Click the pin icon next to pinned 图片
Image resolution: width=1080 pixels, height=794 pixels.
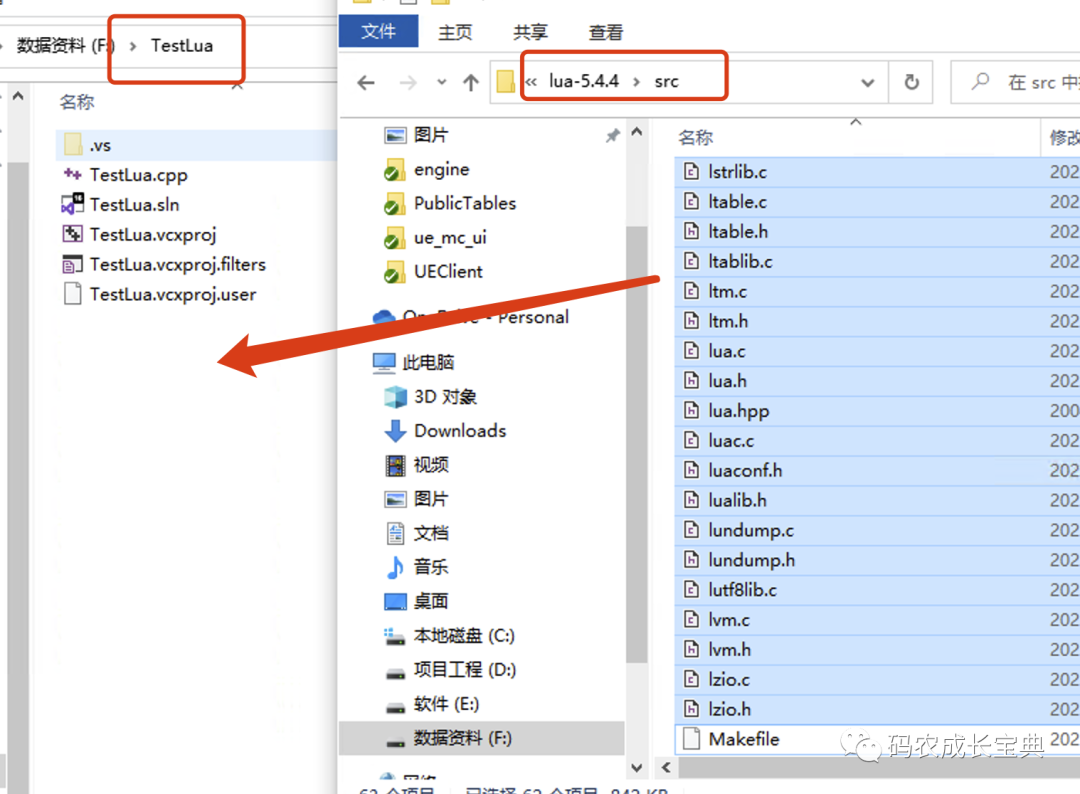[x=616, y=133]
